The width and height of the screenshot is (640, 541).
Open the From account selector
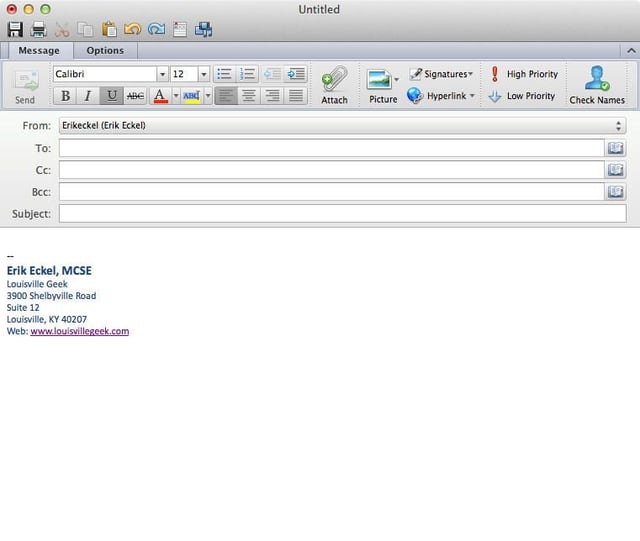click(342, 125)
